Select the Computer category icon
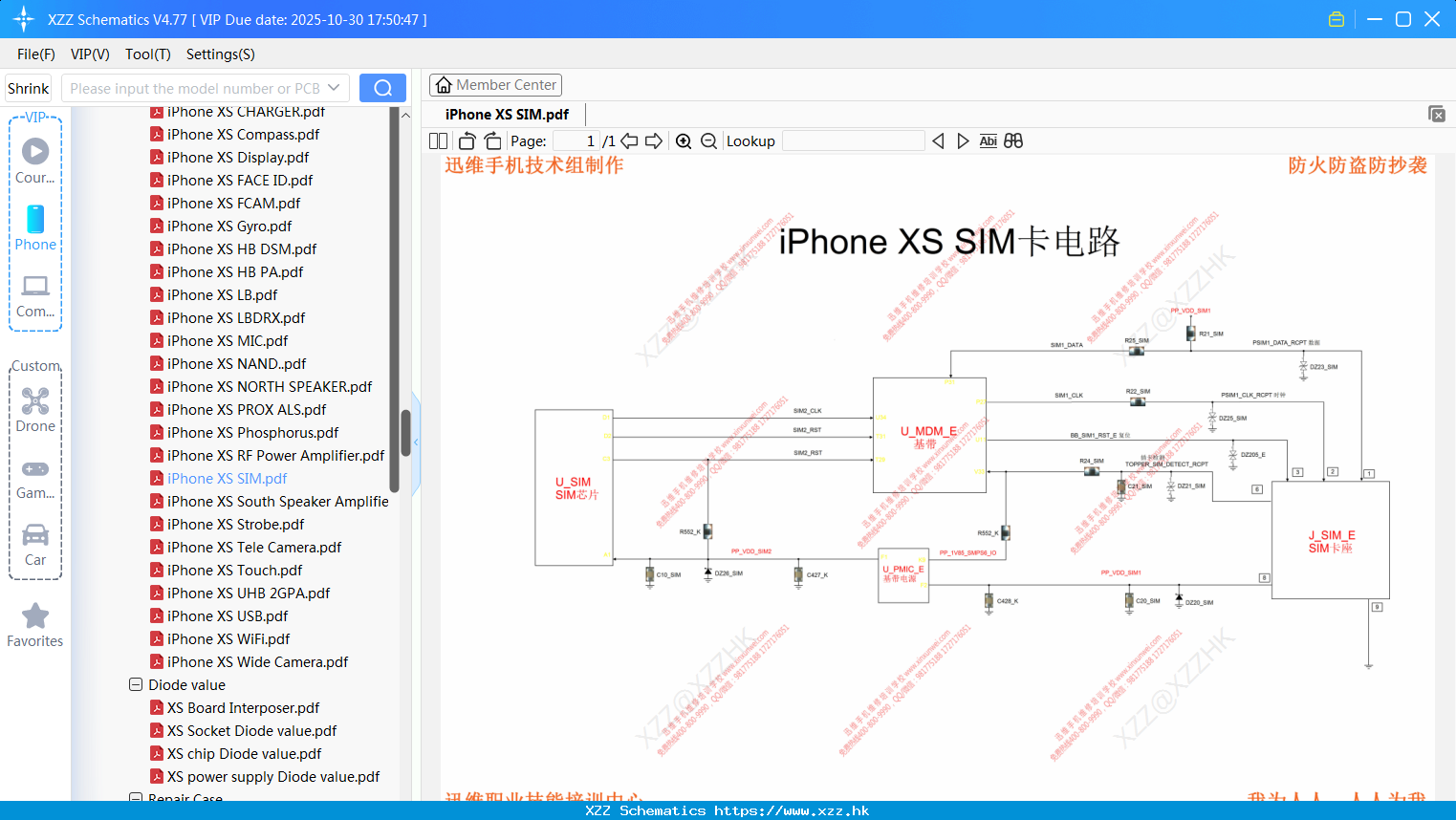 click(x=35, y=286)
